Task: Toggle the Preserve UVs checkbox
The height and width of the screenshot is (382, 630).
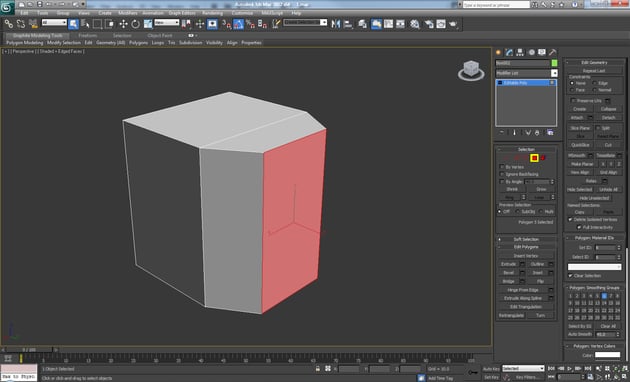Action: tap(573, 100)
